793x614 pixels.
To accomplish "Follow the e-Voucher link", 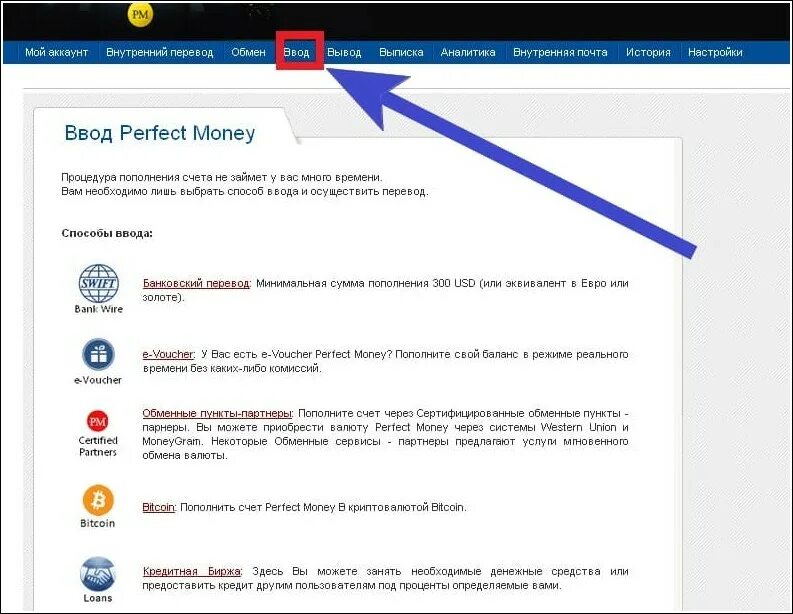I will pos(168,354).
